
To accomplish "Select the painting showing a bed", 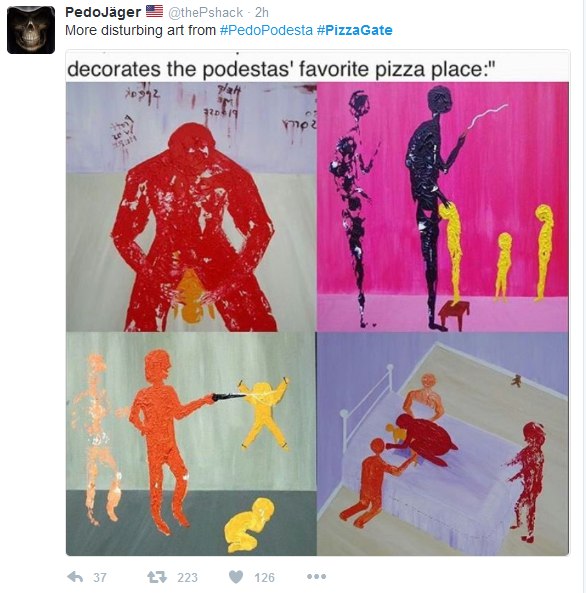I will pos(443,444).
